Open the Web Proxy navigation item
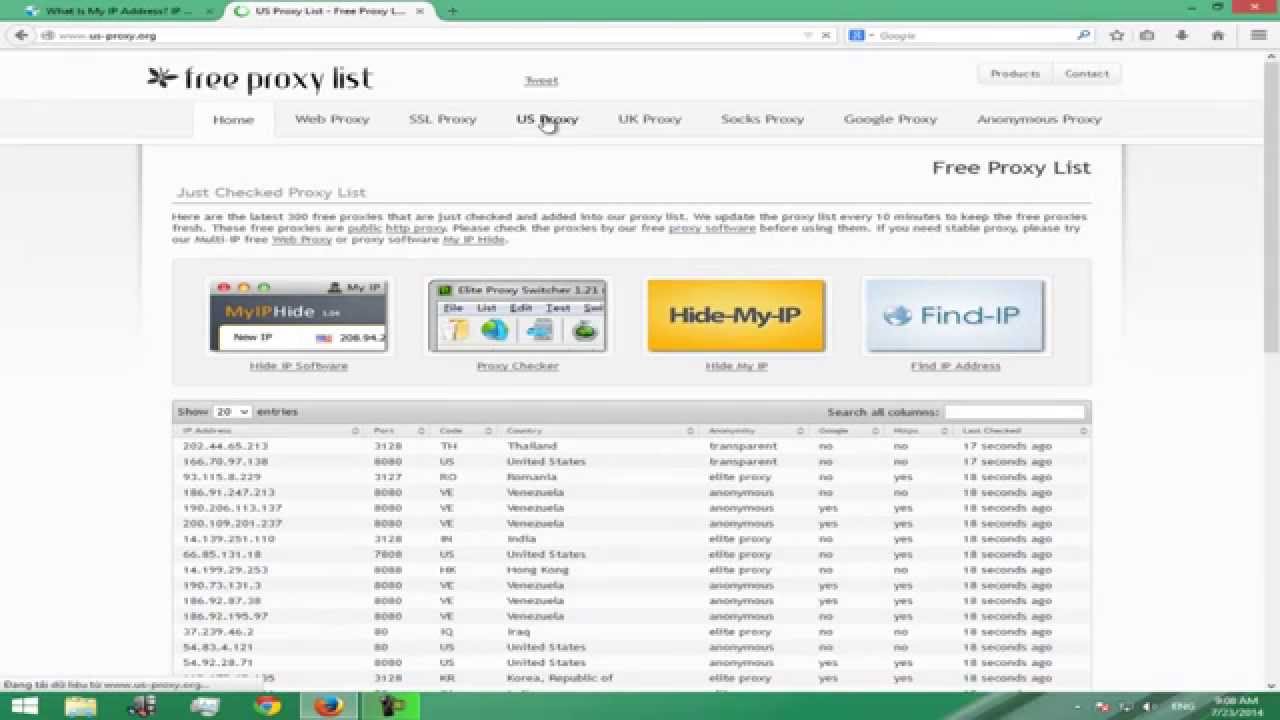 tap(332, 119)
